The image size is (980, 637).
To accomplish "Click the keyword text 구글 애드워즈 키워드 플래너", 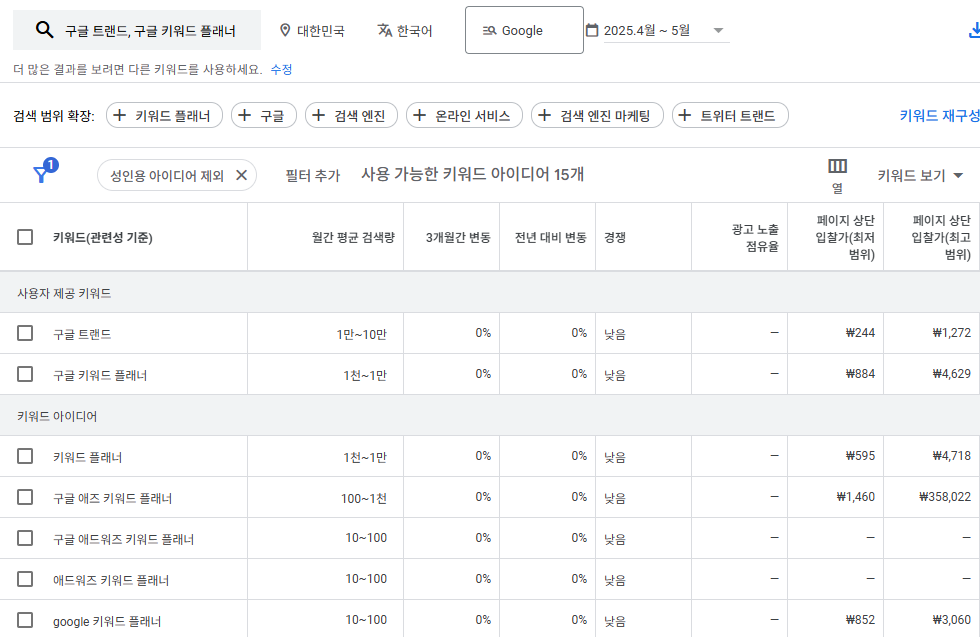I will pyautogui.click(x=123, y=539).
